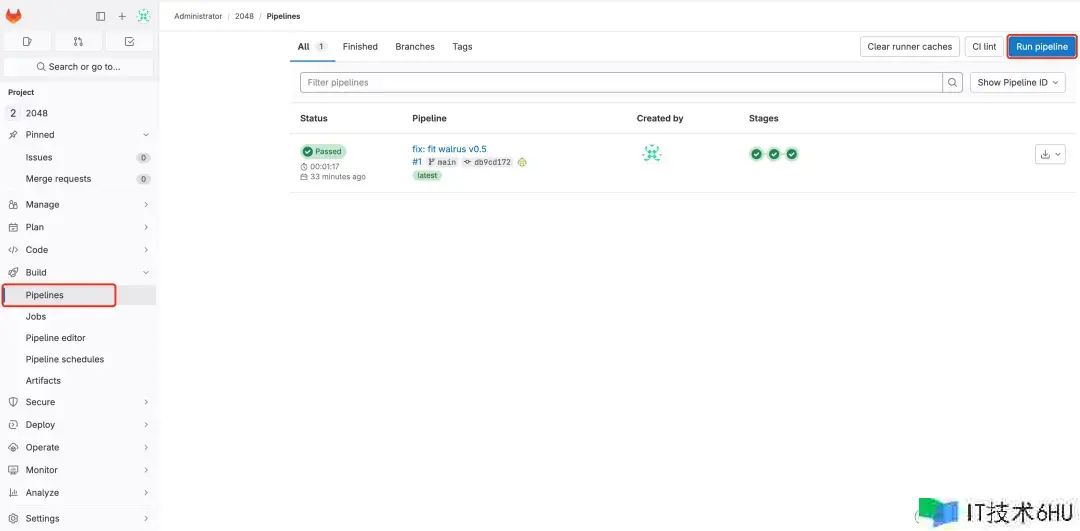
Task: Switch to the Finished tab
Action: [x=360, y=47]
